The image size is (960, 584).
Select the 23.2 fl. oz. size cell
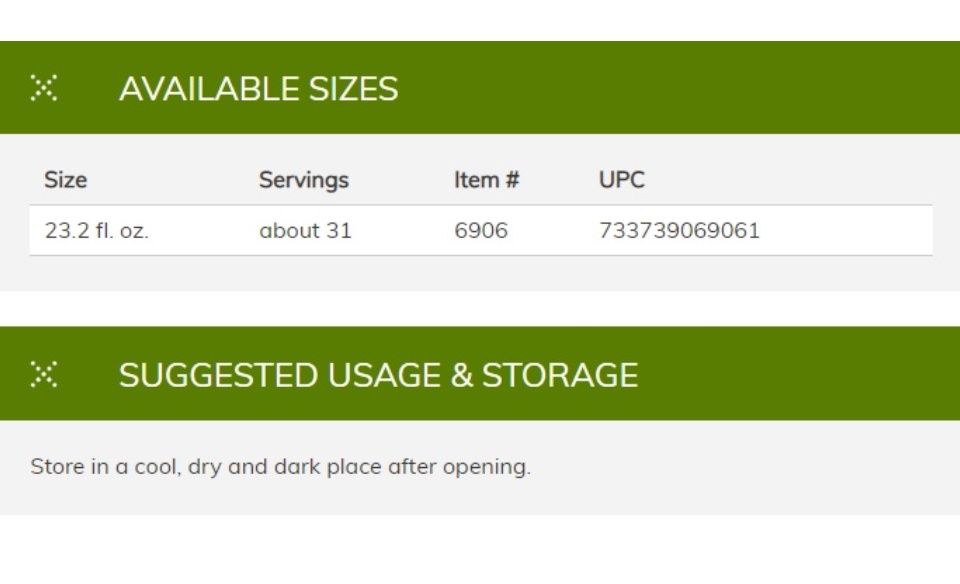(97, 231)
